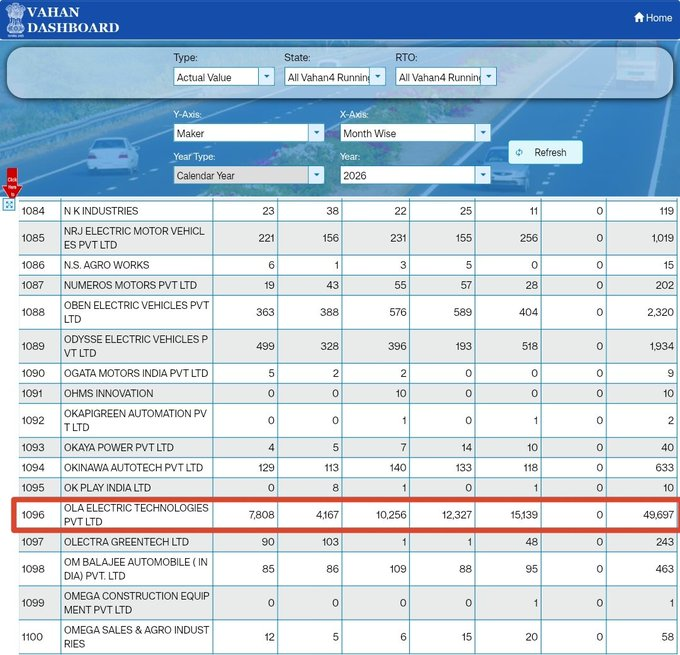
Task: Select OGATA MOTORS INDIA PVT LTD cell
Action: (x=137, y=373)
